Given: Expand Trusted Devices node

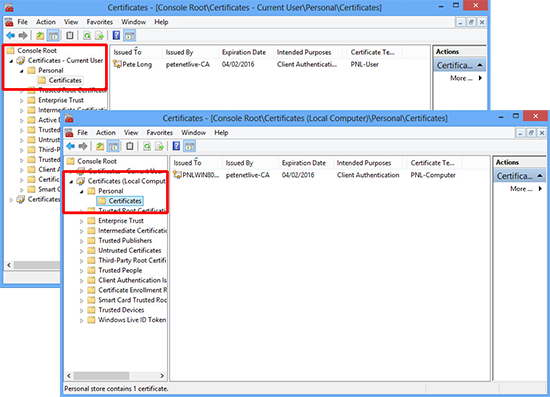Looking at the screenshot, I should tap(81, 310).
